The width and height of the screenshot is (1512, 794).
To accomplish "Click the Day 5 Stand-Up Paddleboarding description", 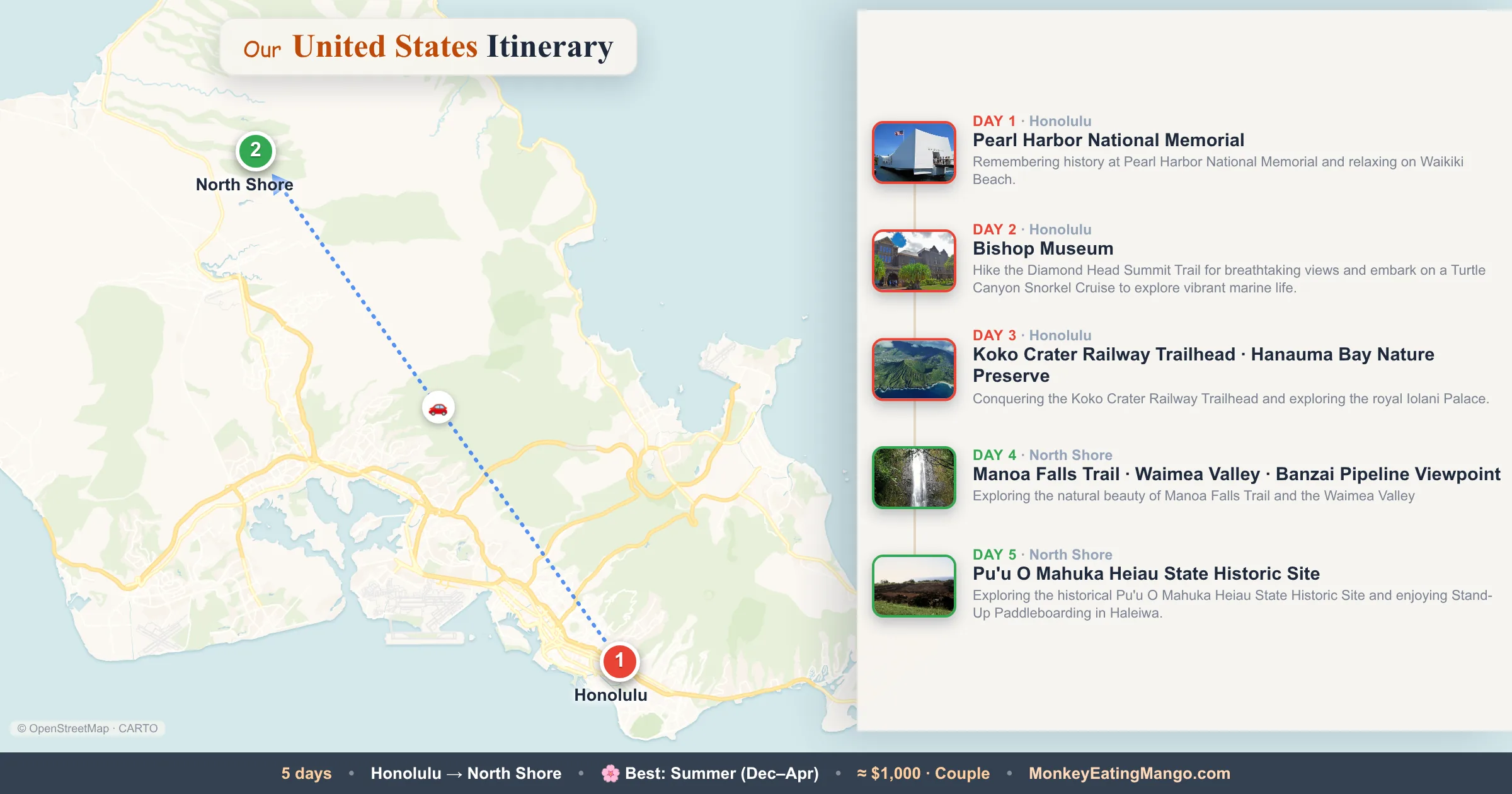I will coord(1232,604).
